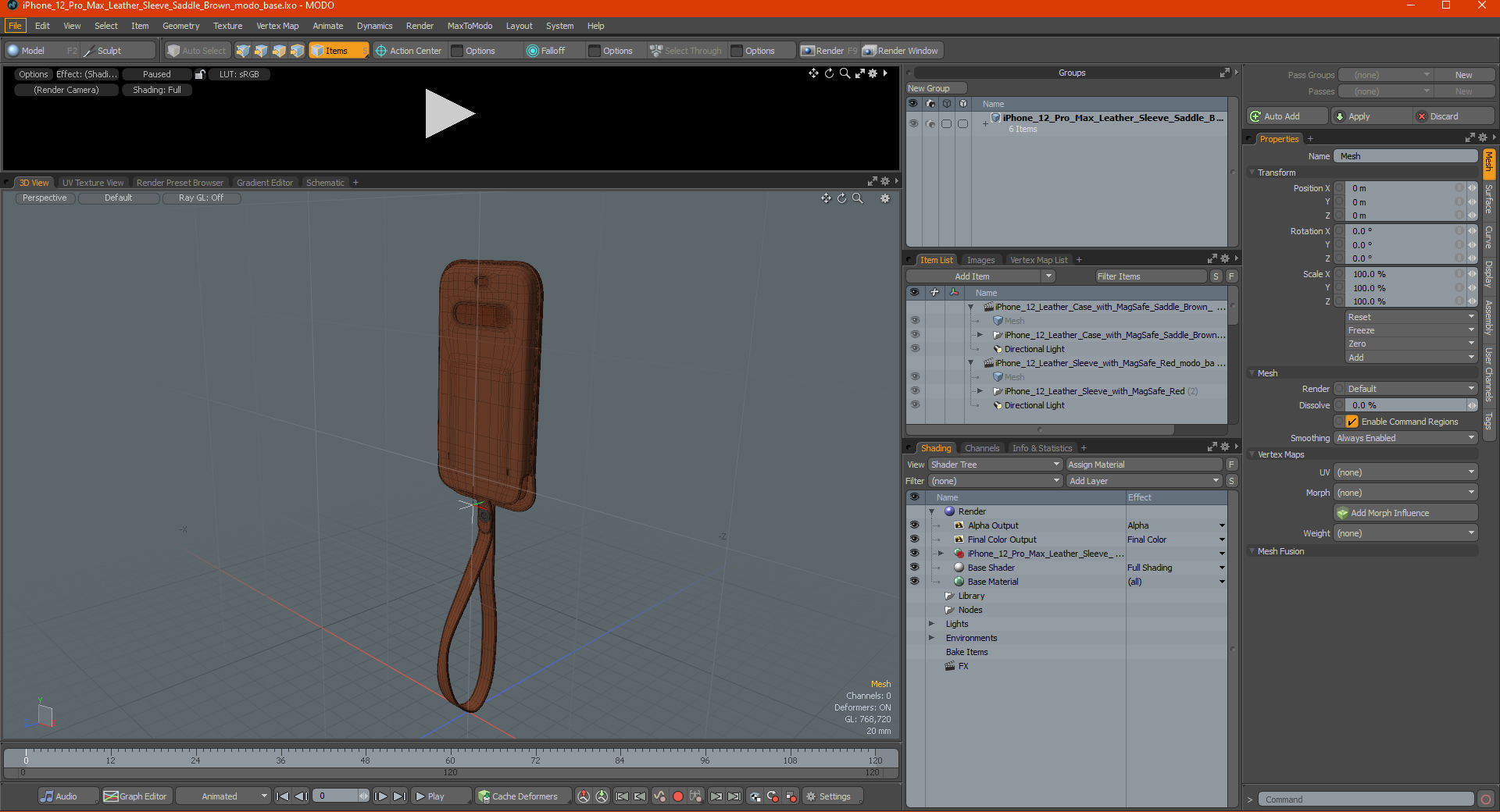Click Add Morph Influence button

1405,513
